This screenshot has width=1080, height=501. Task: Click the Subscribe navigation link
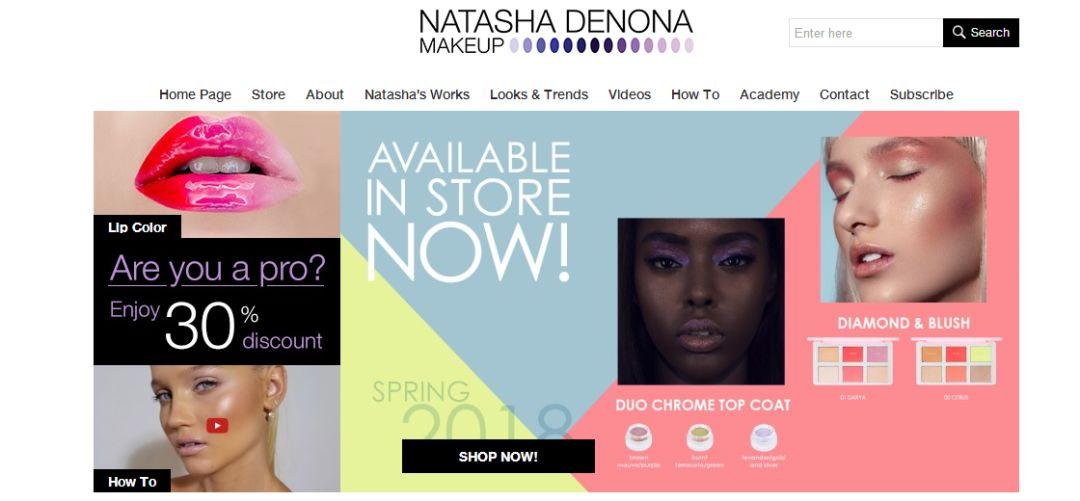[x=922, y=94]
